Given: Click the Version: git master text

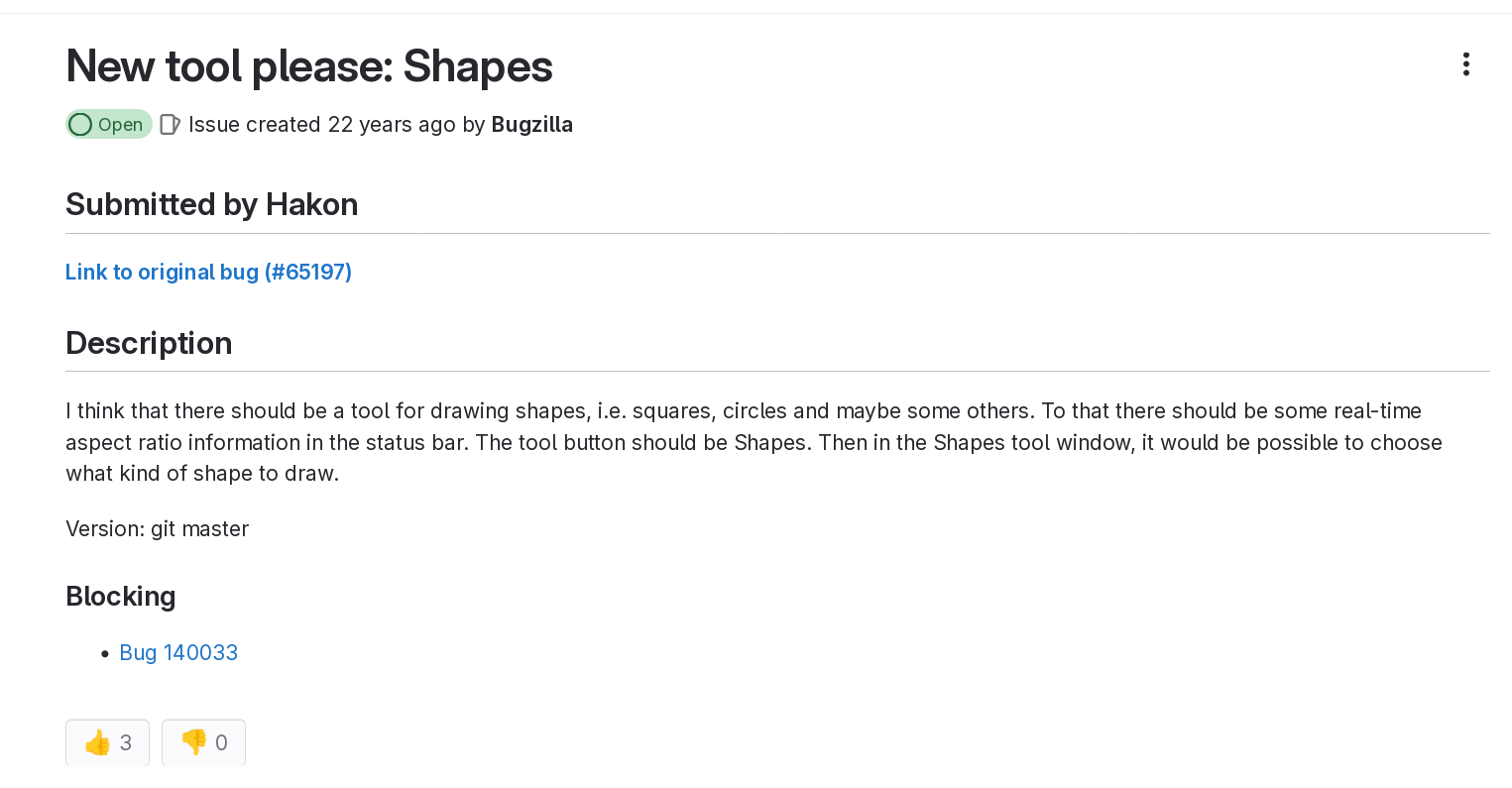Looking at the screenshot, I should coord(158,529).
